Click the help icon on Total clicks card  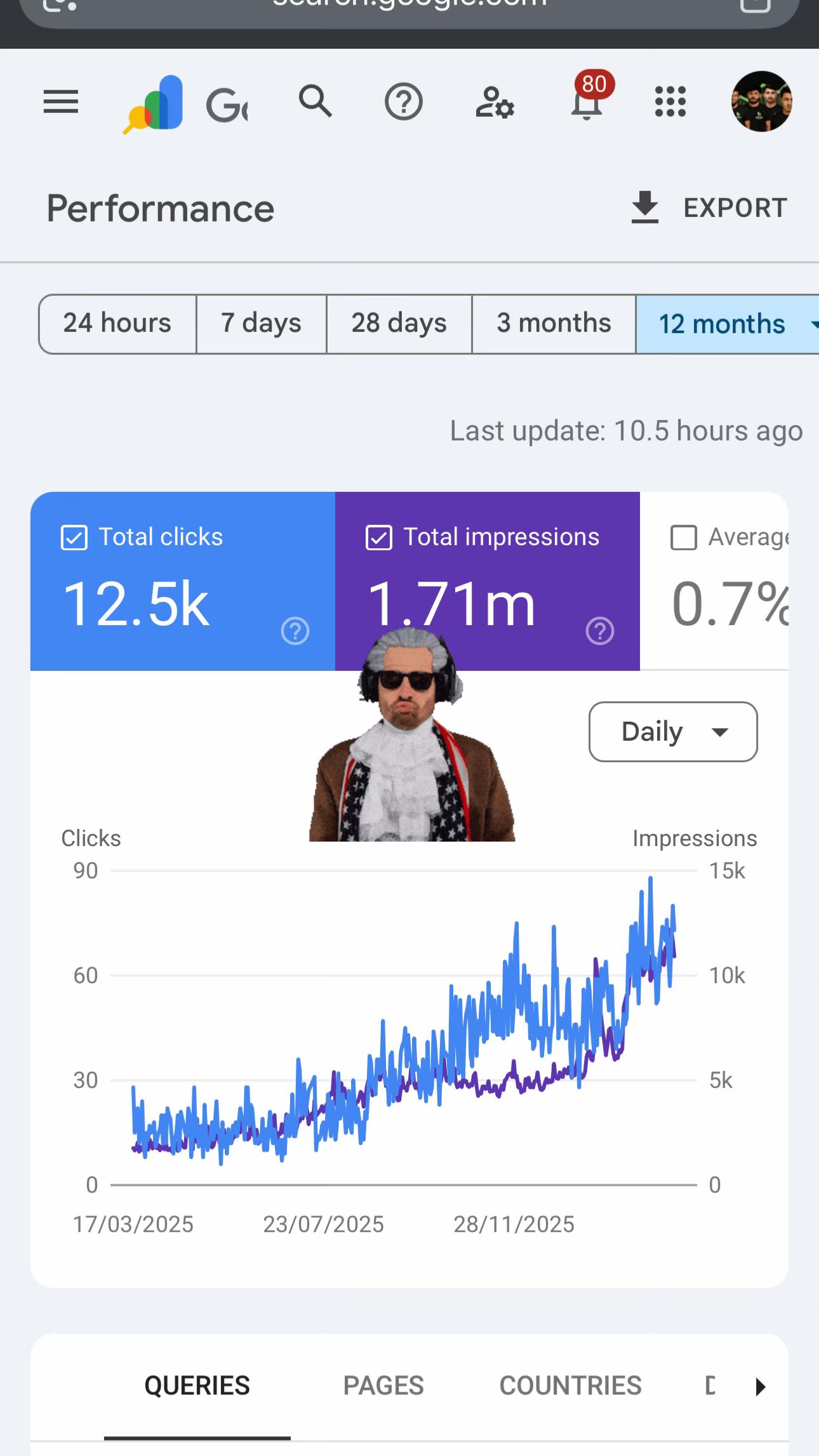tap(295, 631)
